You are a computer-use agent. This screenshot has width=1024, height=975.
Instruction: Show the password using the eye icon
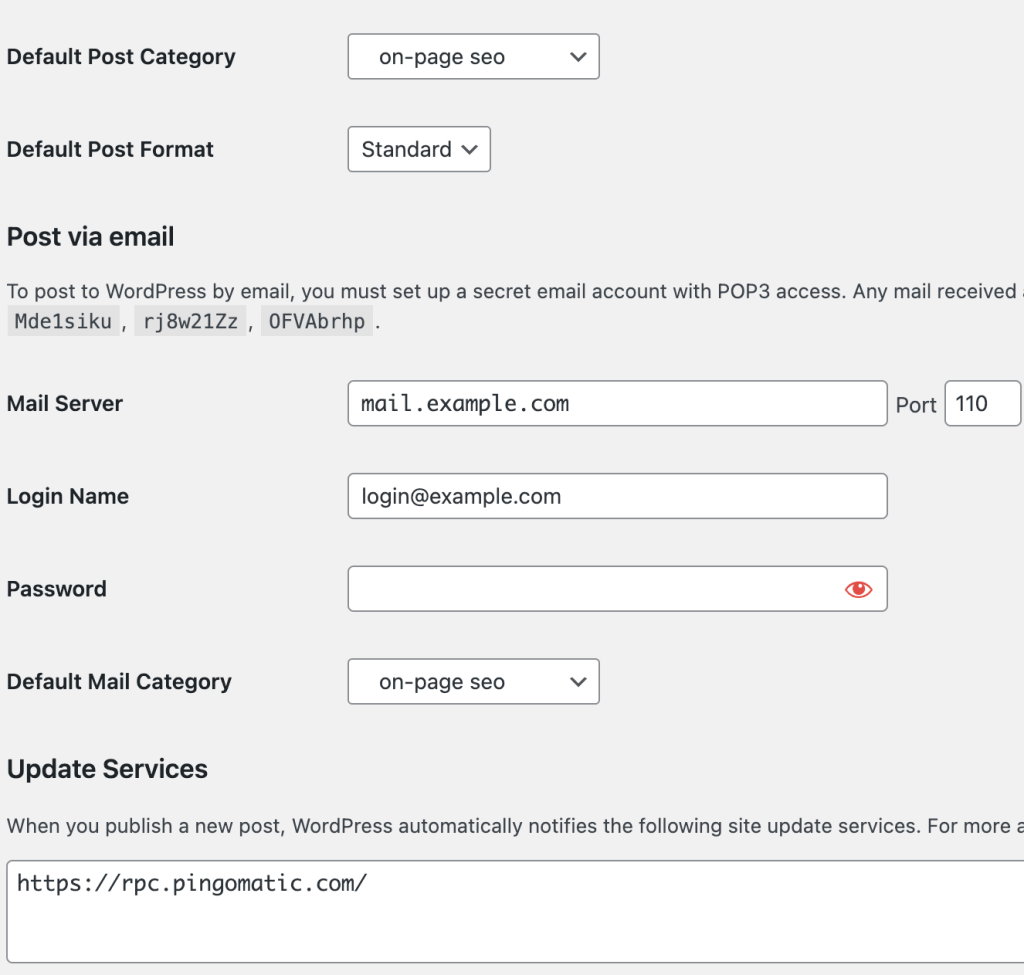[858, 589]
